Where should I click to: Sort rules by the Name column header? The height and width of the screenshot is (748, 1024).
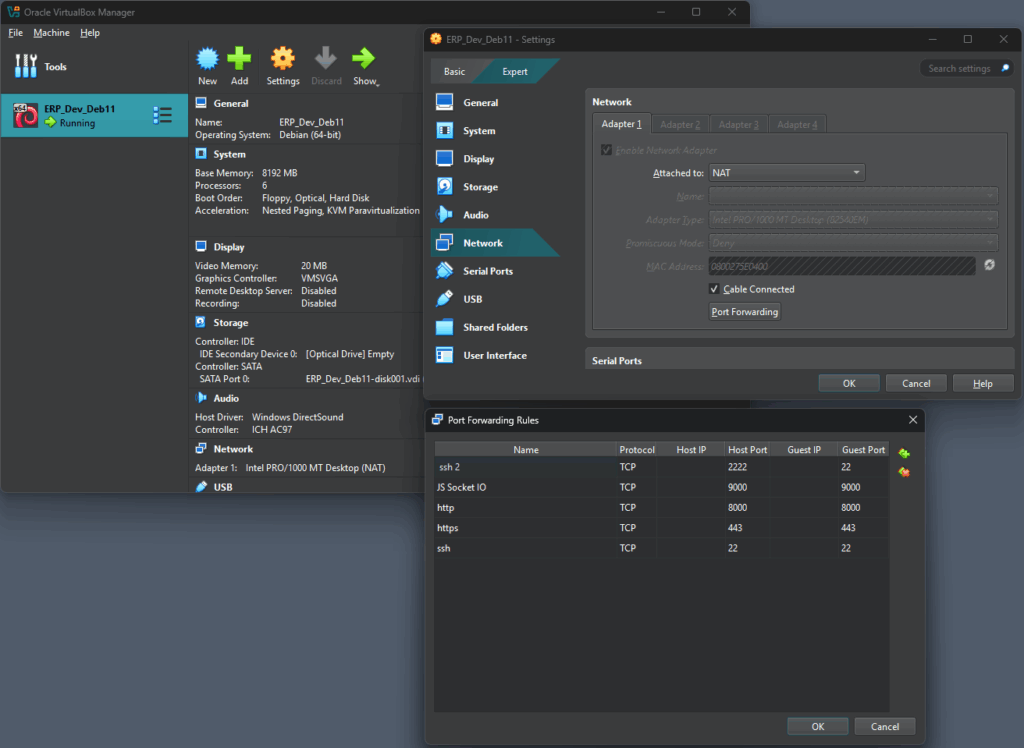pos(526,449)
